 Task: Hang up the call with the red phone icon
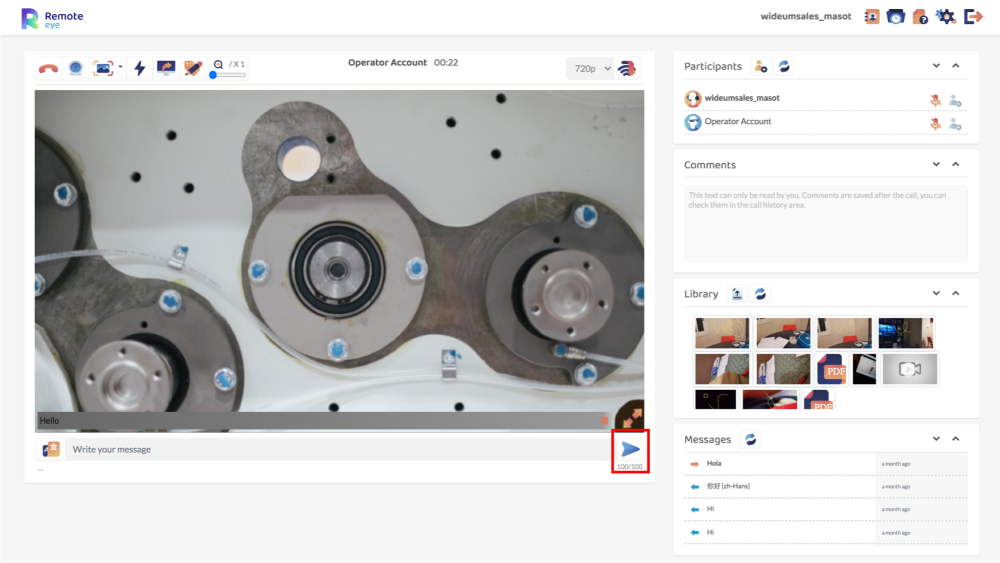[x=48, y=68]
